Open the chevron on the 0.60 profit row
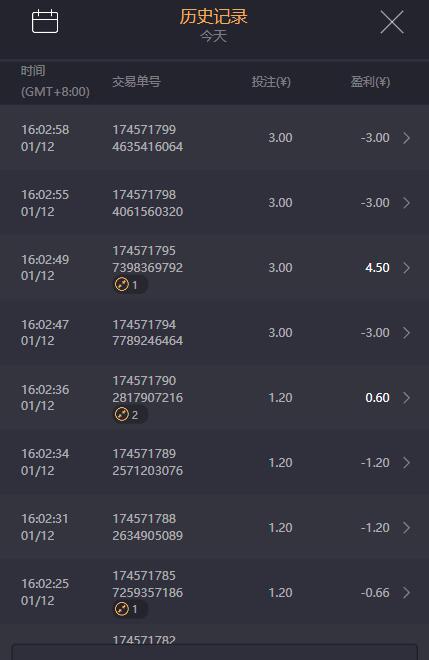Image resolution: width=429 pixels, height=660 pixels. click(x=406, y=397)
